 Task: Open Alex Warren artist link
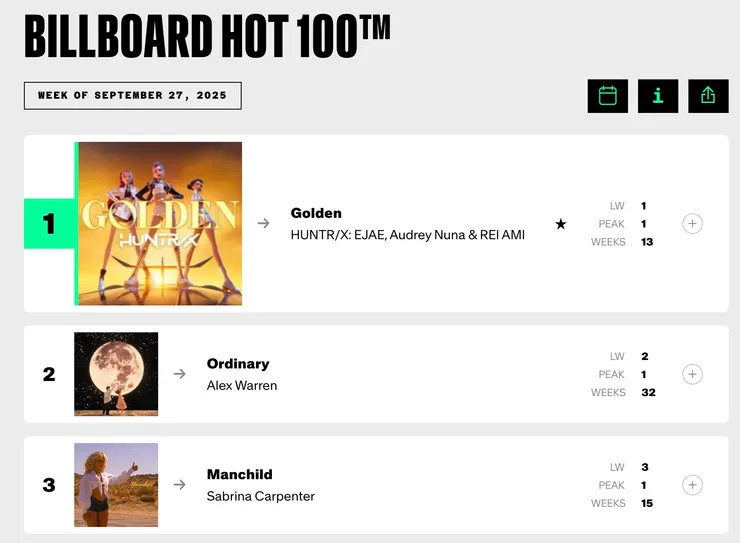[242, 385]
